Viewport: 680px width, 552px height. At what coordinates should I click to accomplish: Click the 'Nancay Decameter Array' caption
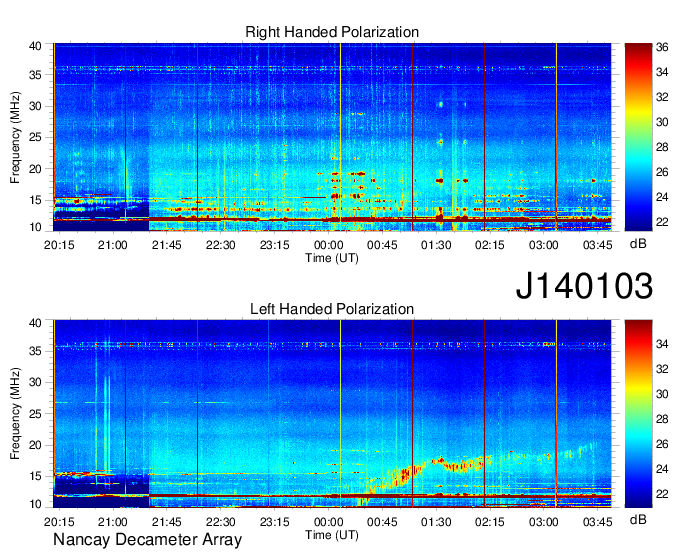147,540
